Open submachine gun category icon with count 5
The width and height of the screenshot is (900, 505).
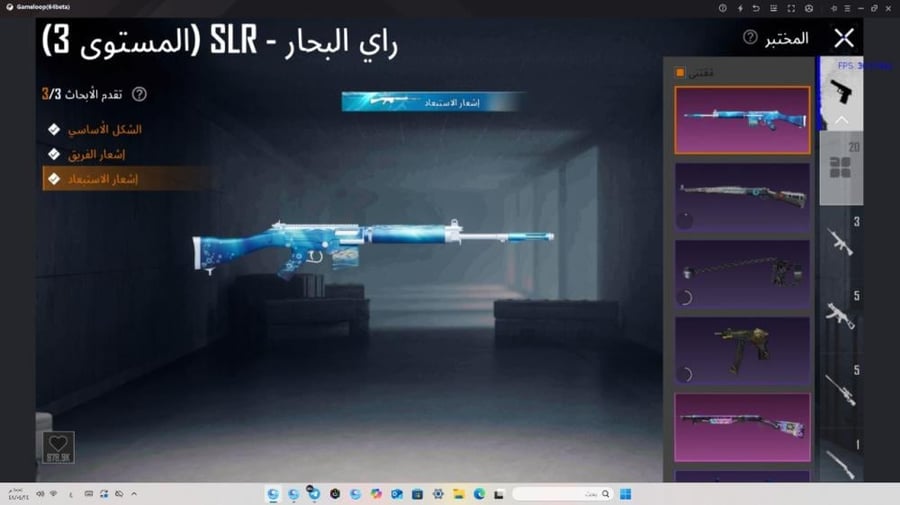click(x=841, y=316)
